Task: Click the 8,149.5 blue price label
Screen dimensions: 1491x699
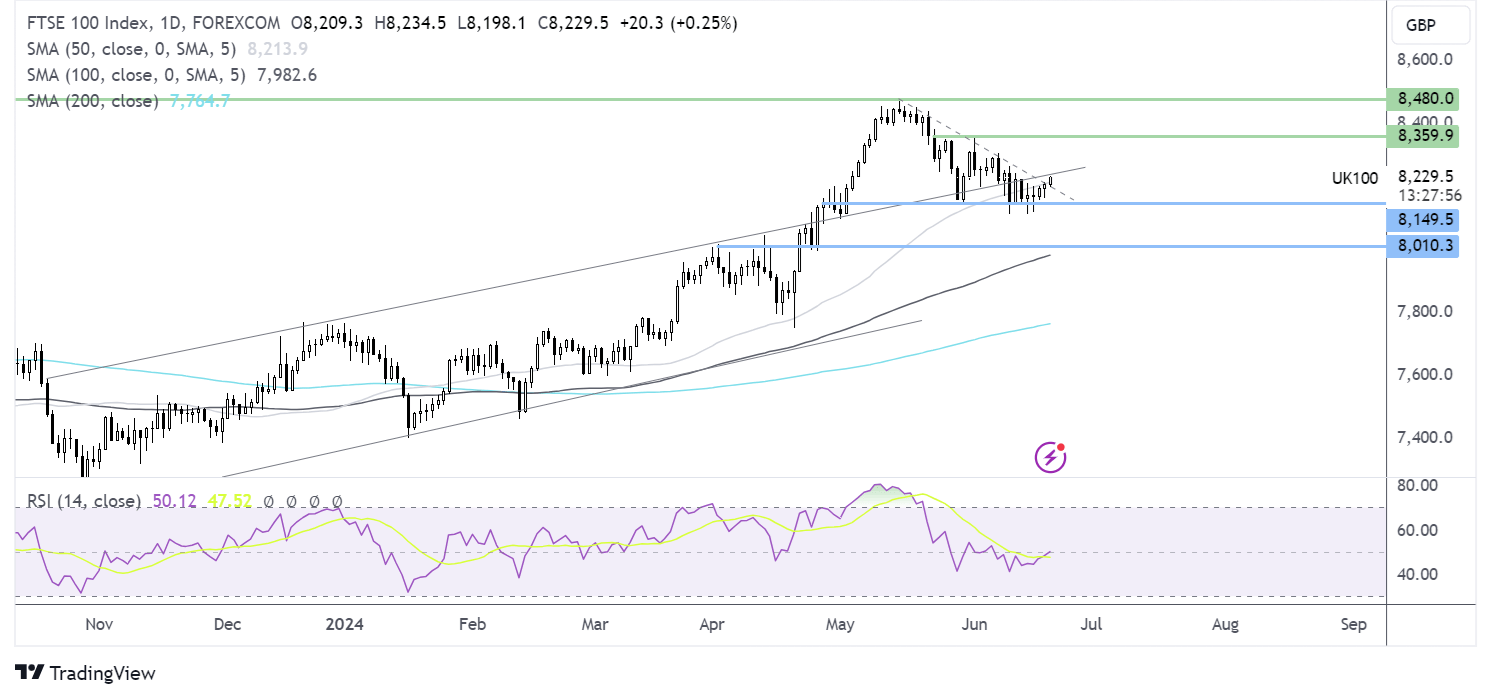Action: 1423,220
